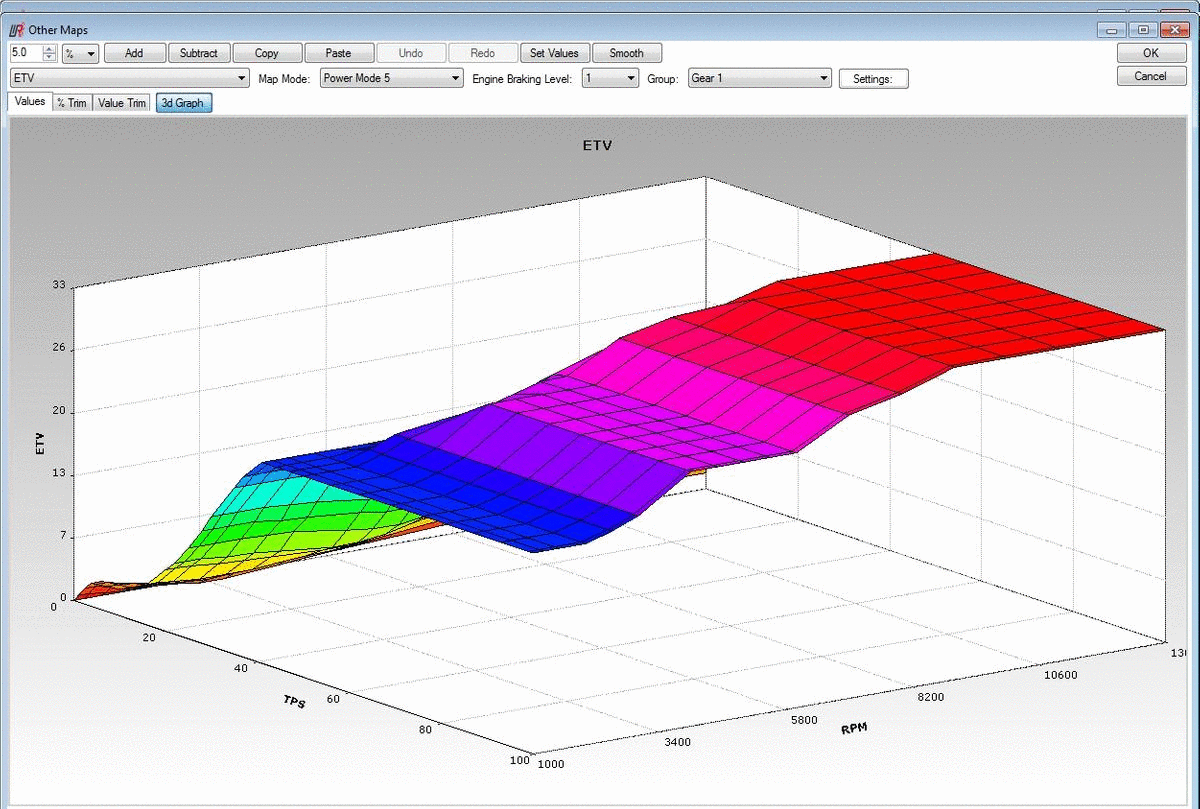Viewport: 1200px width, 809px height.
Task: Click the Copy button
Action: point(267,53)
